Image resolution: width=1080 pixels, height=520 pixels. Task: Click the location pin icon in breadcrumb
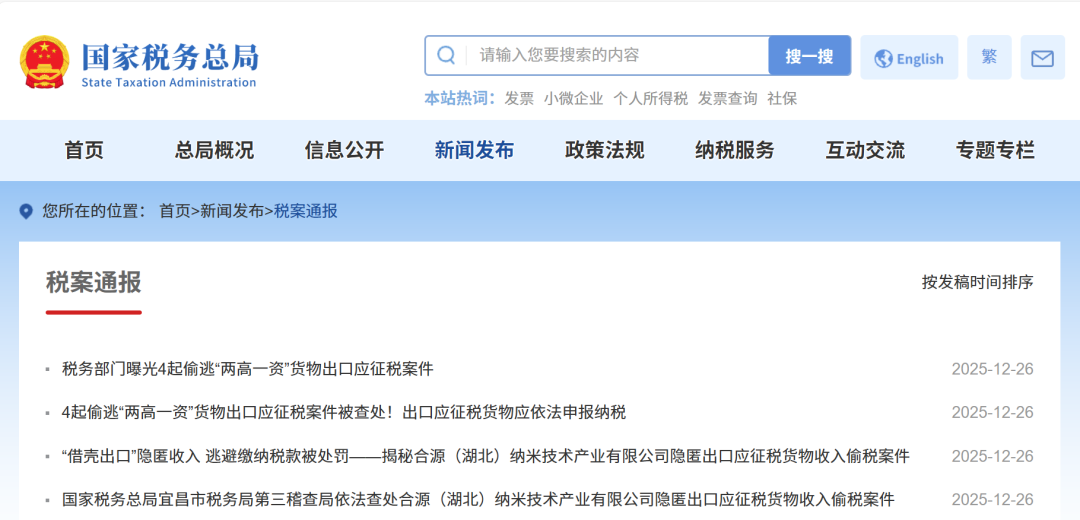point(26,211)
